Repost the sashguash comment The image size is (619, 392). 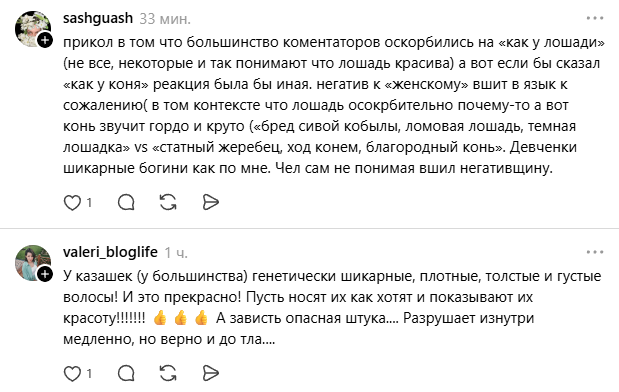tap(168, 202)
